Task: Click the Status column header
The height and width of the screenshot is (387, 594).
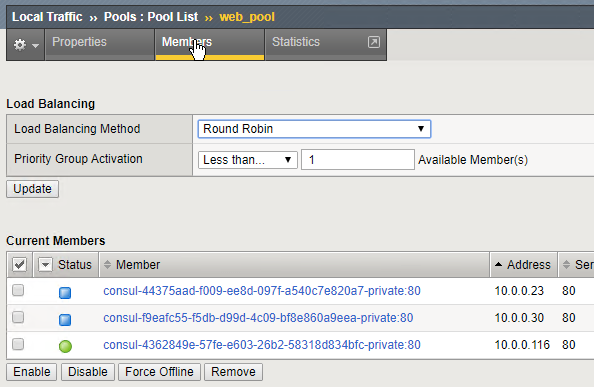Action: (x=75, y=265)
